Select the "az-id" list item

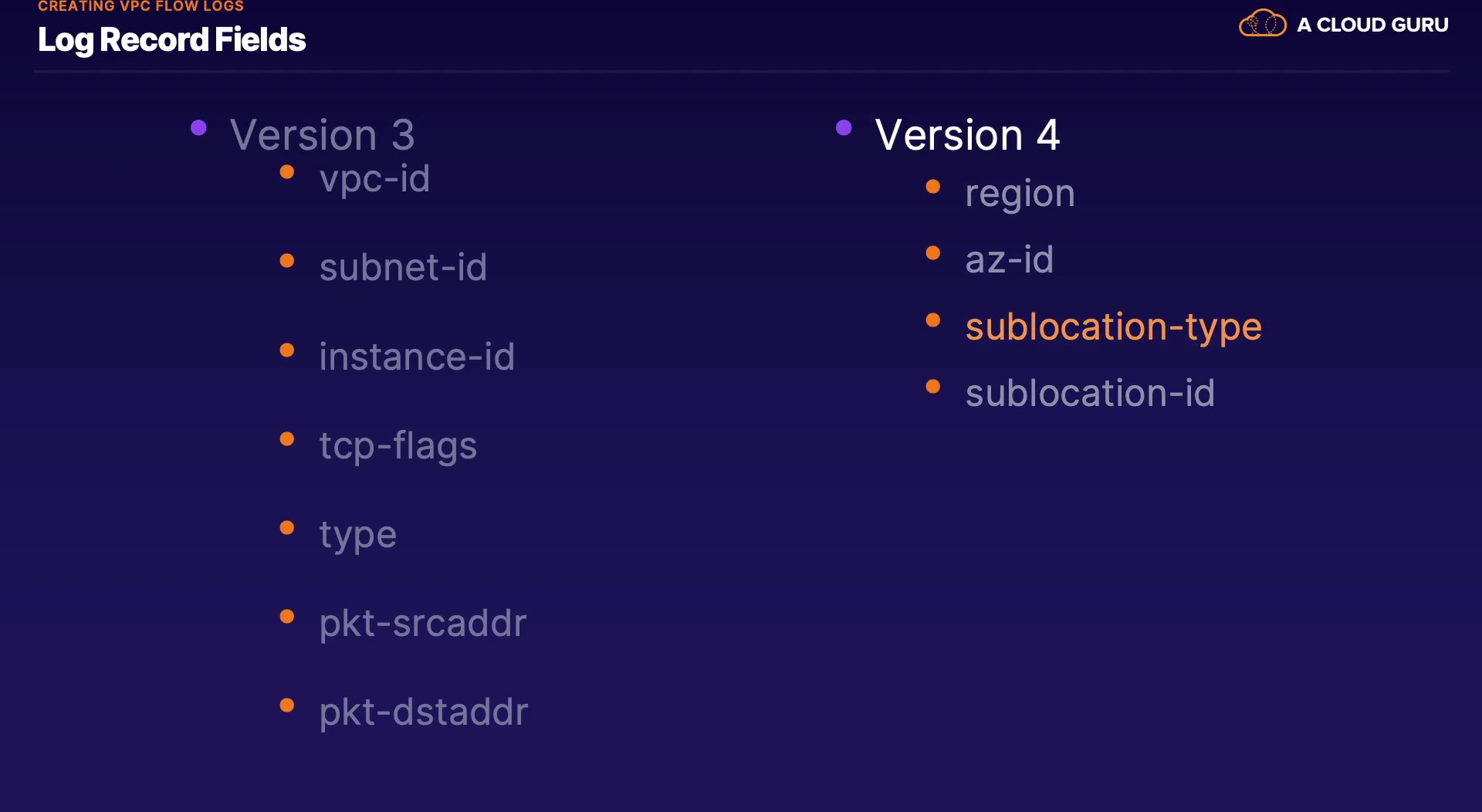[x=1010, y=260]
